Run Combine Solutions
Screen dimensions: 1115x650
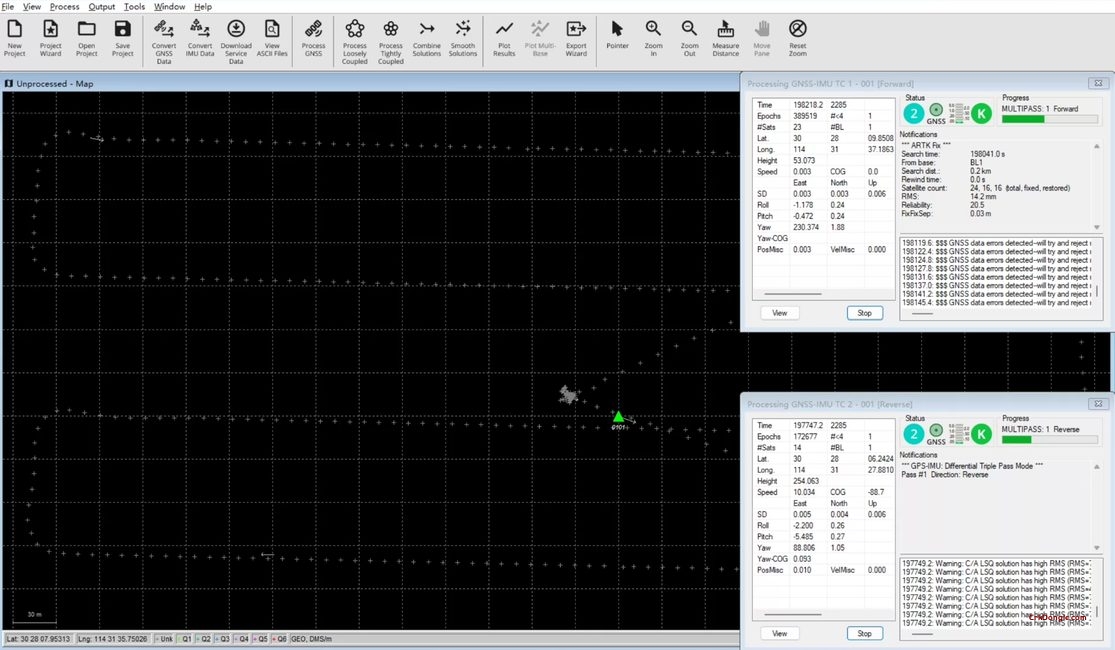427,38
